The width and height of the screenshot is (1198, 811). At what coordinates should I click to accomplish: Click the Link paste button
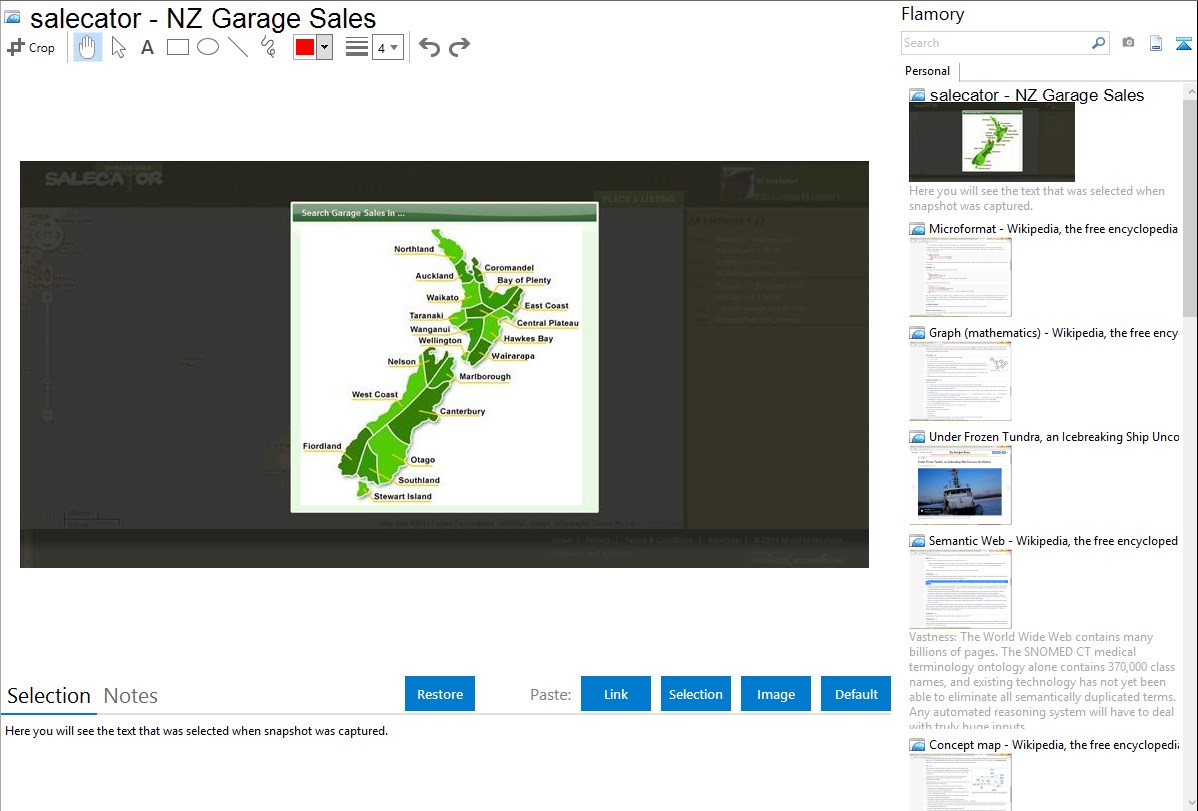pos(616,694)
